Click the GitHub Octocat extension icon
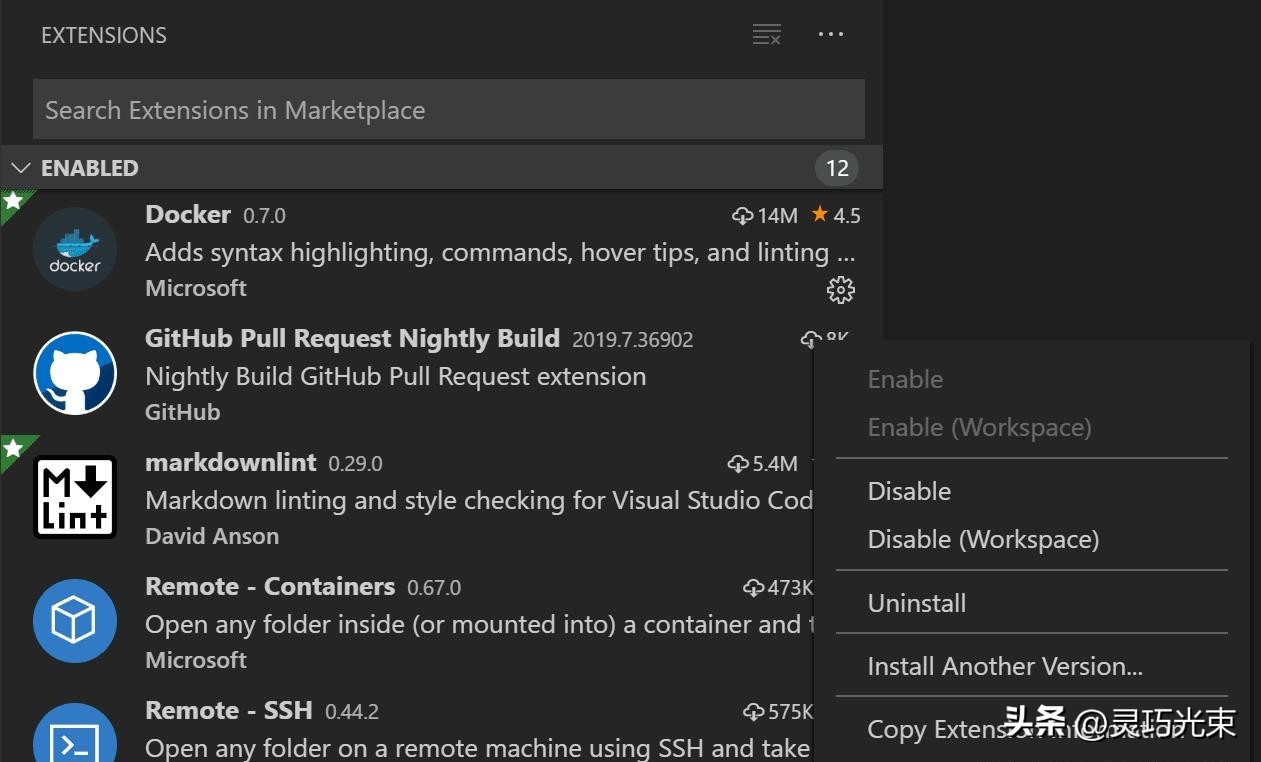This screenshot has height=762, width=1261. click(75, 373)
